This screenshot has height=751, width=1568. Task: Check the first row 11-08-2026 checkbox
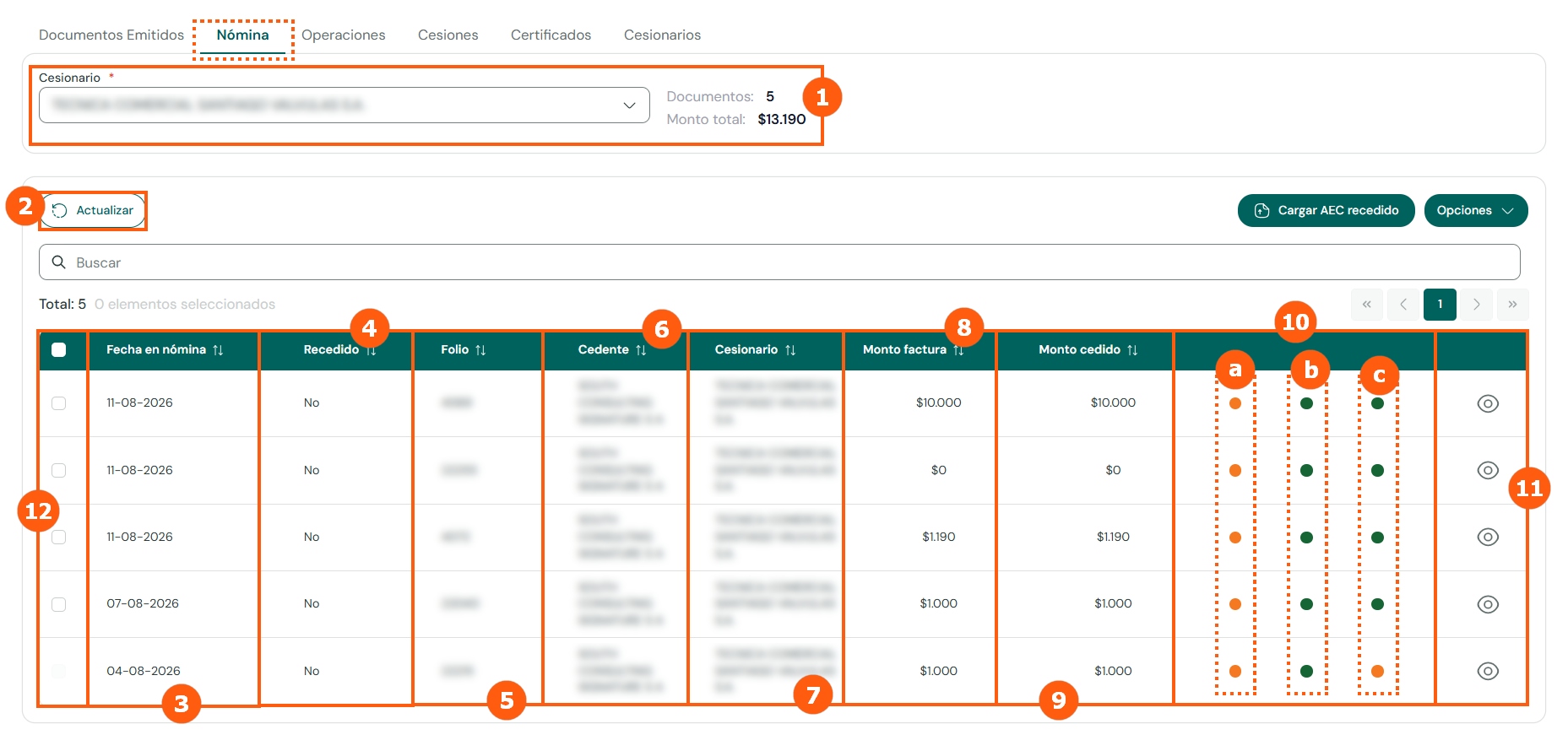click(59, 403)
